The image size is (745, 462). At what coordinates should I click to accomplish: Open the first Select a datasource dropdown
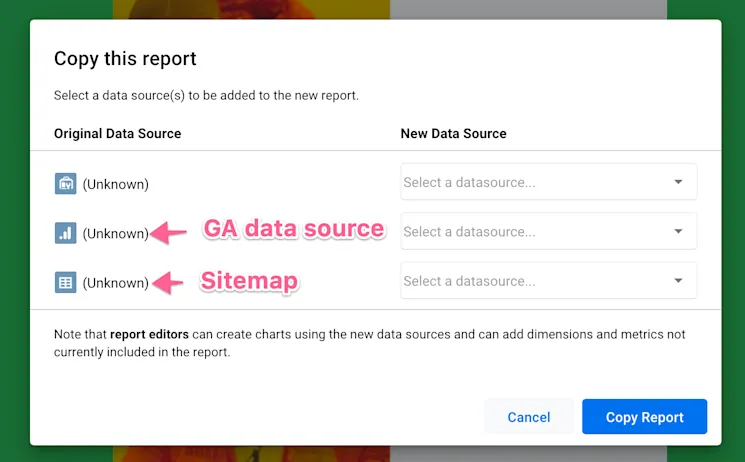click(549, 182)
